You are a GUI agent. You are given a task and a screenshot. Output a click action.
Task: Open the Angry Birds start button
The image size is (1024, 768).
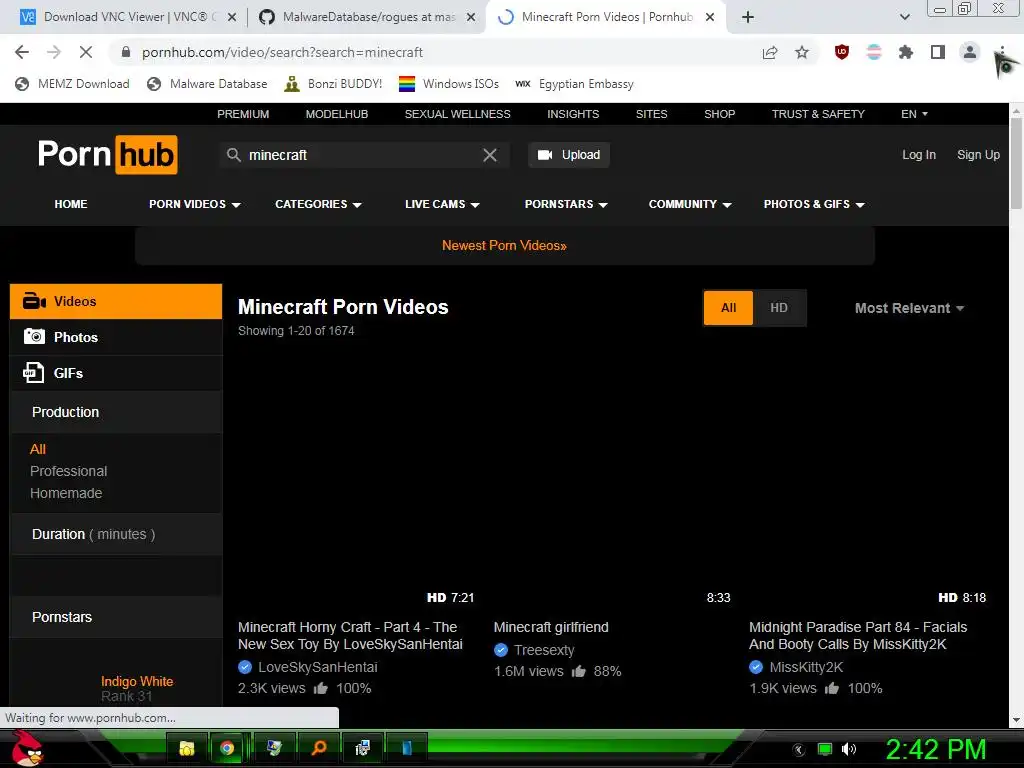click(x=27, y=748)
